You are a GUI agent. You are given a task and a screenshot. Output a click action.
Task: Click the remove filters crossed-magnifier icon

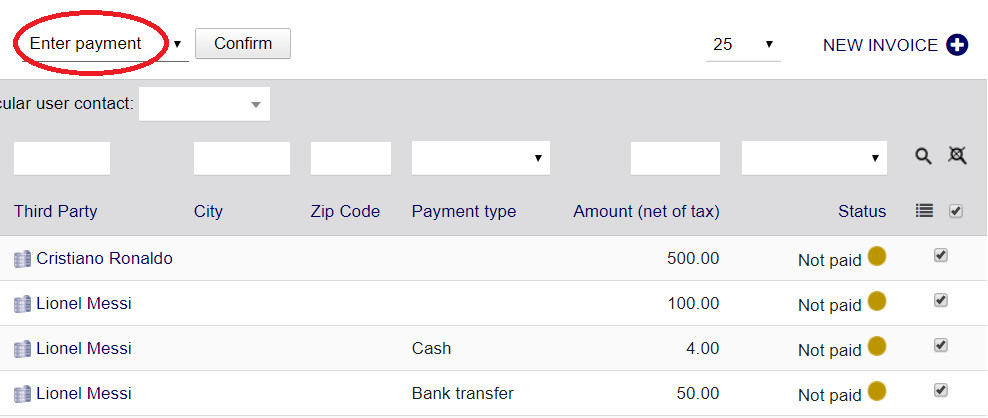(x=957, y=156)
